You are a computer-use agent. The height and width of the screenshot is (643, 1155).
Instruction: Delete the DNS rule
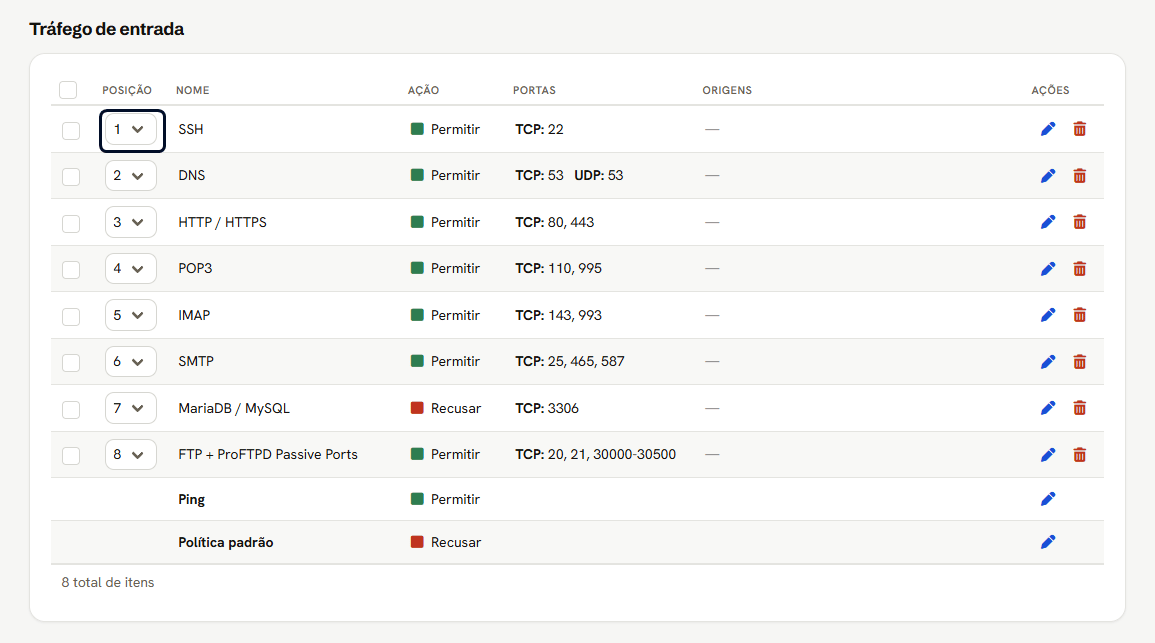click(x=1080, y=175)
